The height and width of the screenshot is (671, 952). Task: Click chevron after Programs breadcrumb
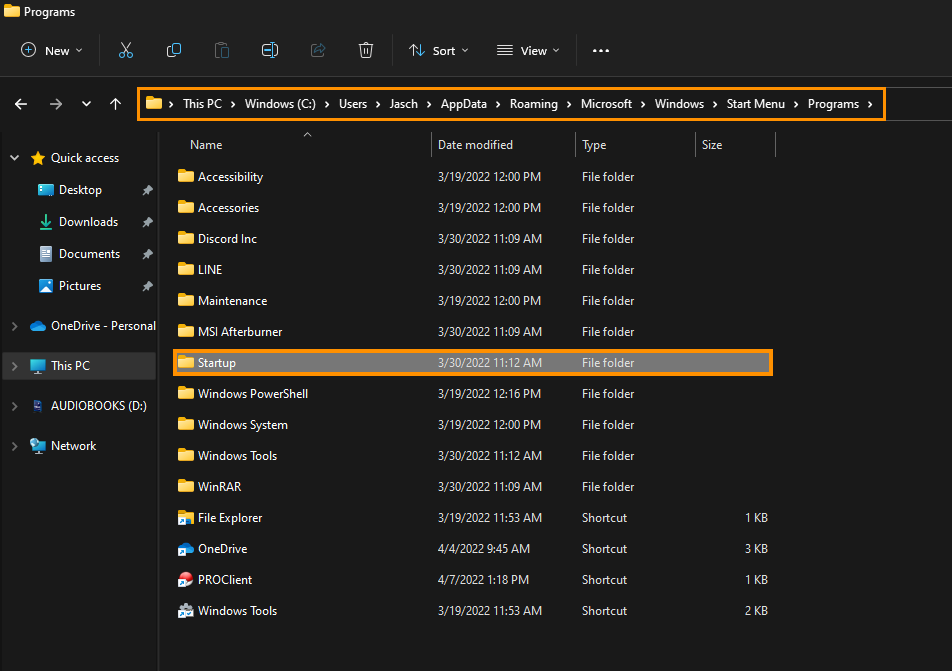(870, 104)
